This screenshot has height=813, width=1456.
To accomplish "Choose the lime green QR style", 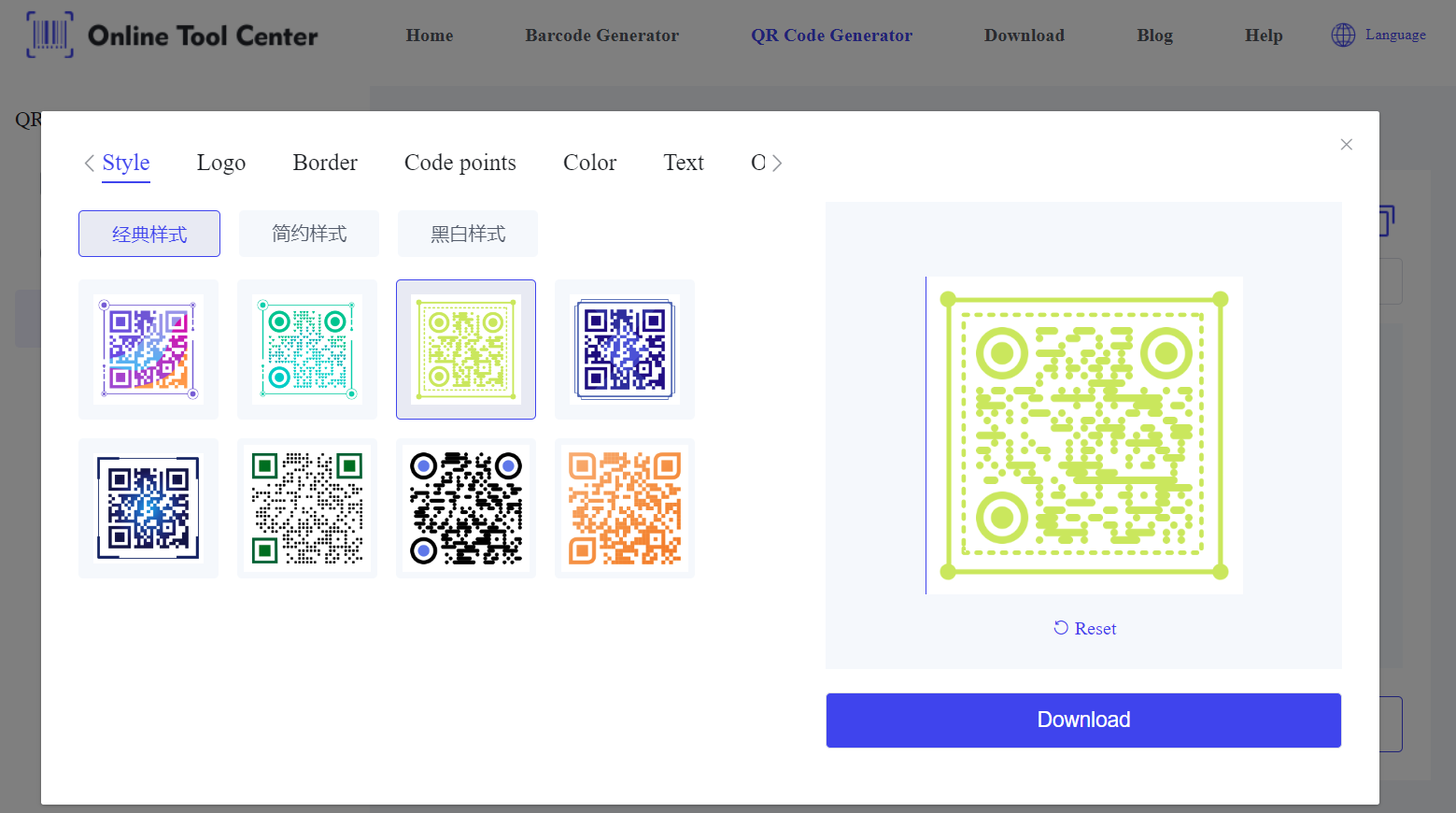I will point(466,349).
